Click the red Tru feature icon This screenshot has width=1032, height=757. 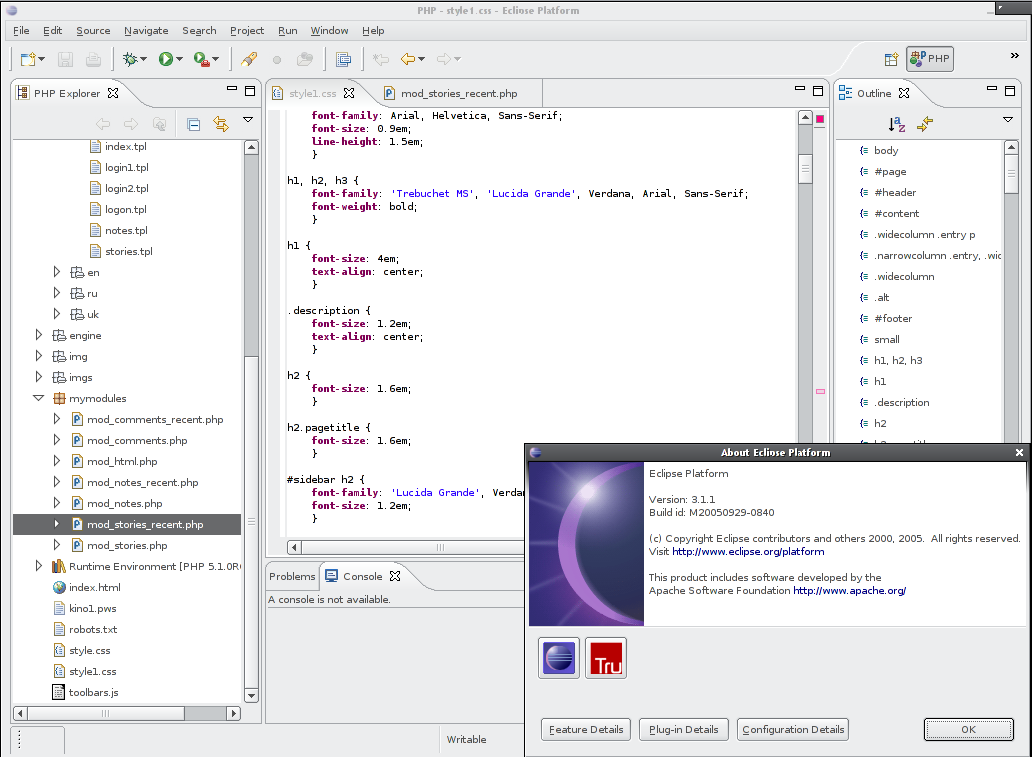[x=606, y=658]
